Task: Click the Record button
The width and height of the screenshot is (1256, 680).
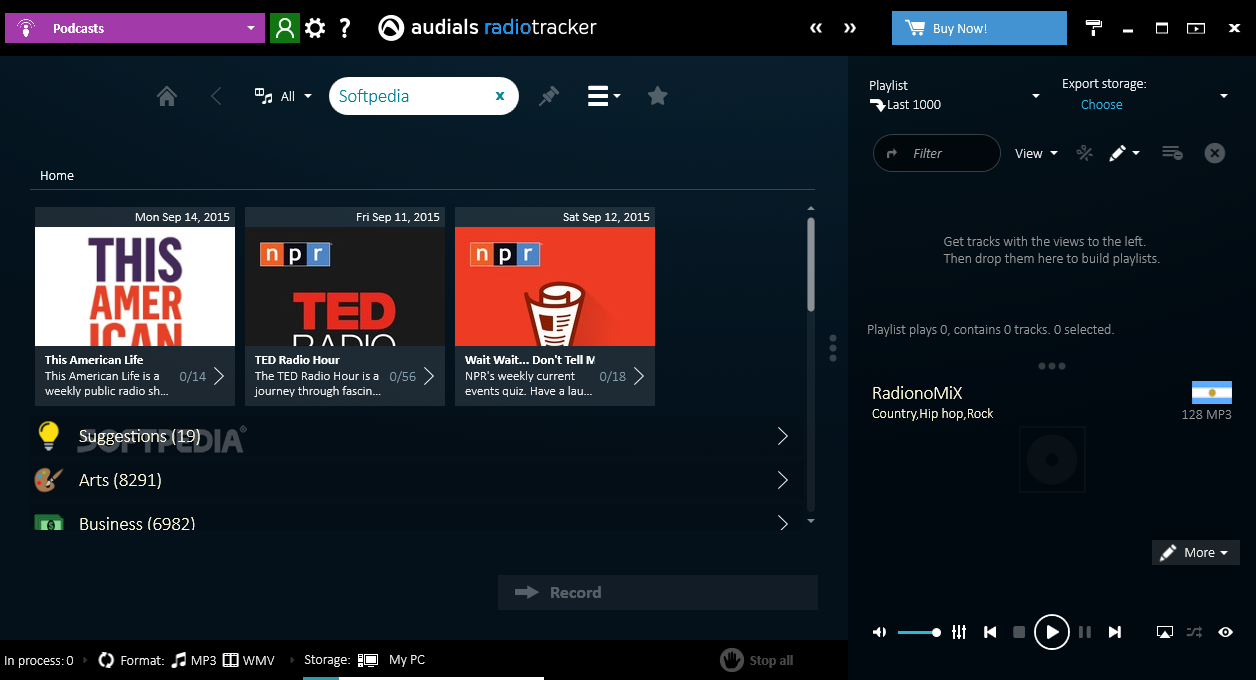Action: click(x=658, y=592)
